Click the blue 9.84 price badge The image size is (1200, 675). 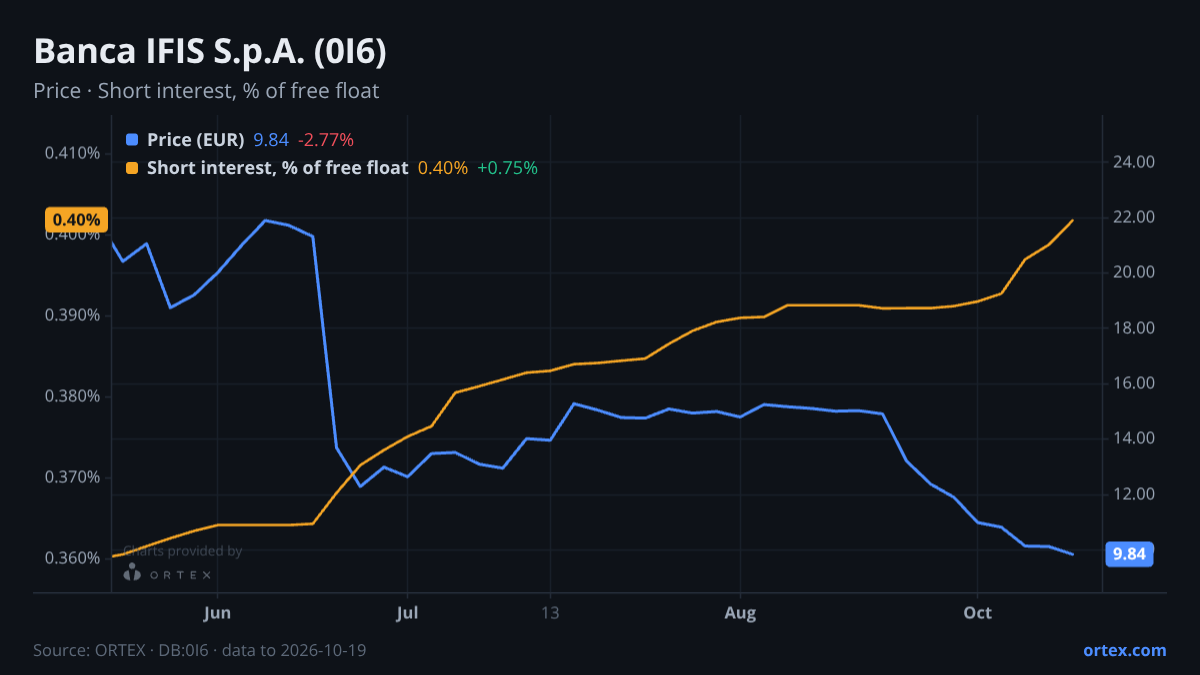click(x=1129, y=554)
